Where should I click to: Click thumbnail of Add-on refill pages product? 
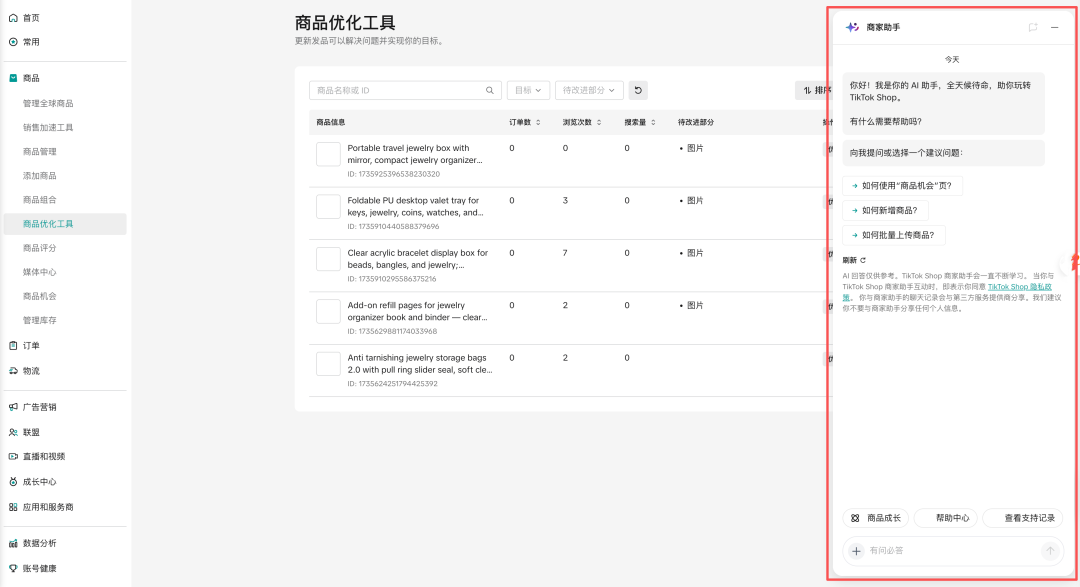click(329, 311)
